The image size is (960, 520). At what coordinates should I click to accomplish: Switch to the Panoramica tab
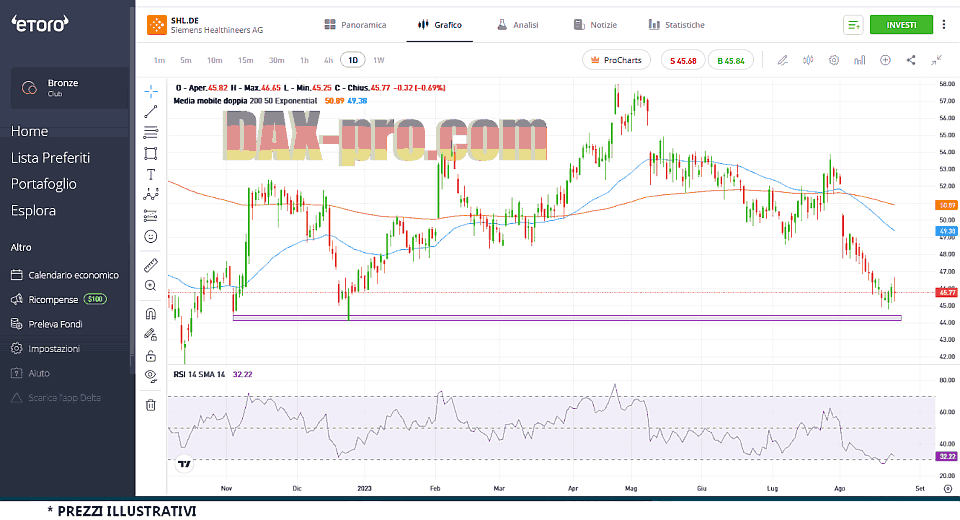point(355,24)
